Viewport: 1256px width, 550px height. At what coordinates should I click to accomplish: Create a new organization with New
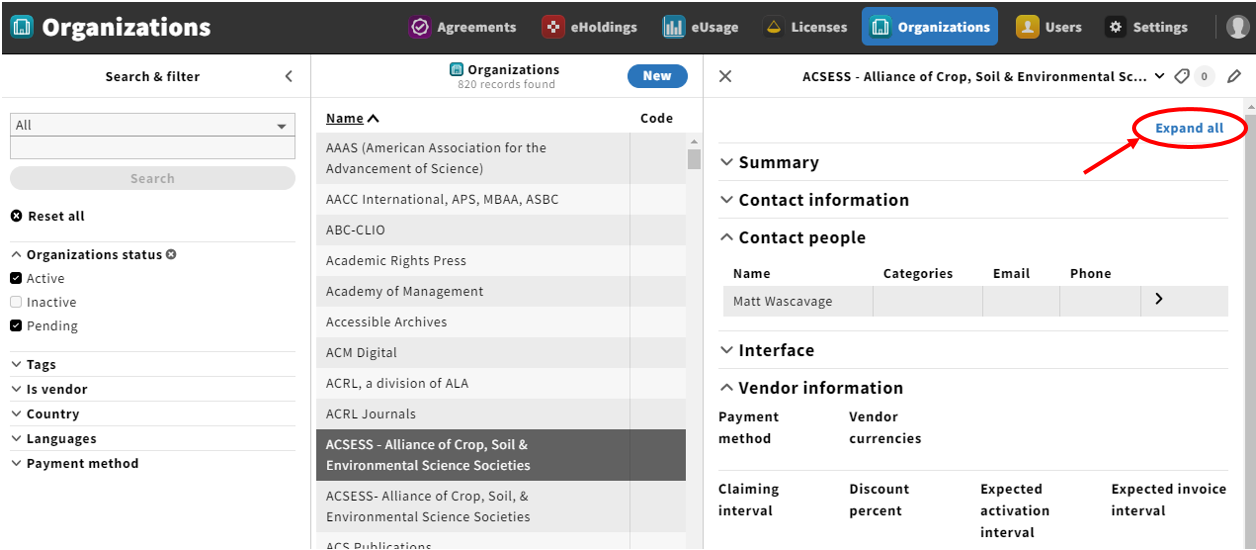[x=657, y=76]
